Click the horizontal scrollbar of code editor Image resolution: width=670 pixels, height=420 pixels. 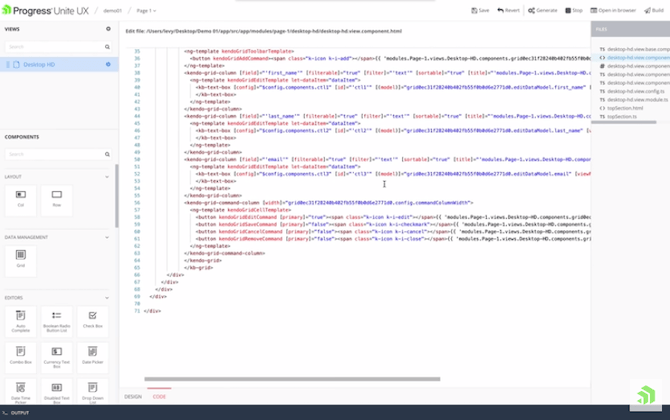click(292, 379)
